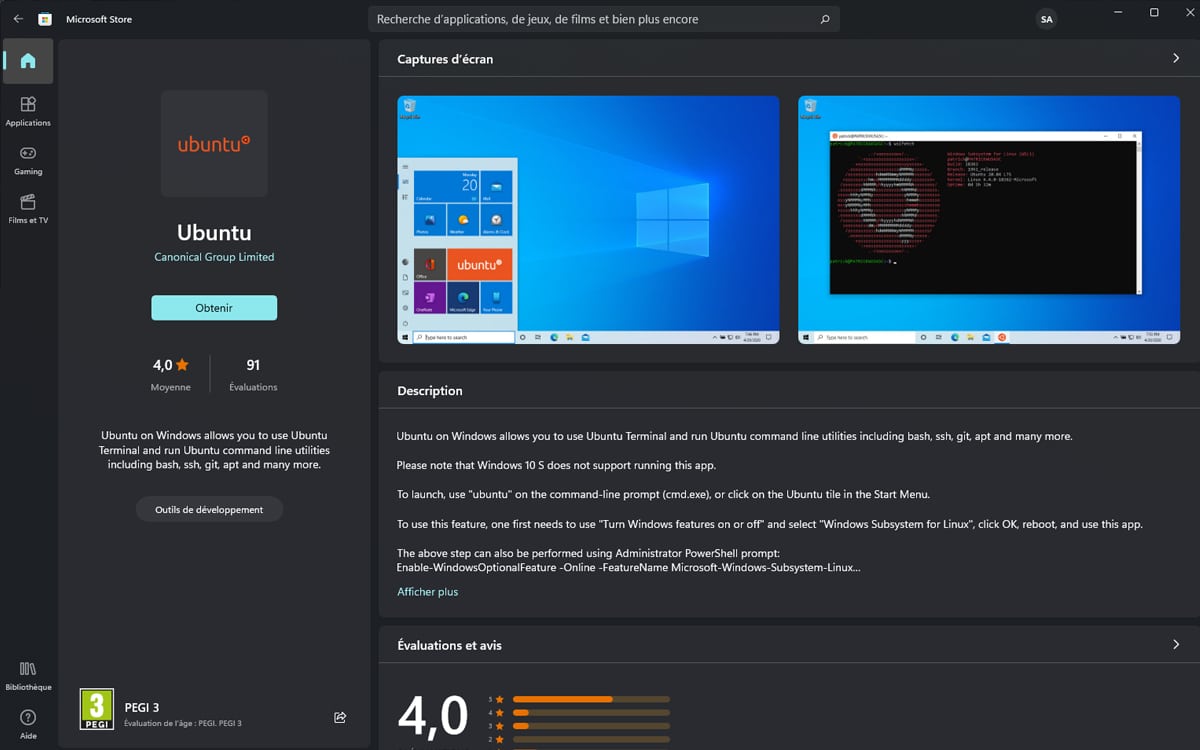
Task: Go to the Gaming section
Action: [x=28, y=159]
